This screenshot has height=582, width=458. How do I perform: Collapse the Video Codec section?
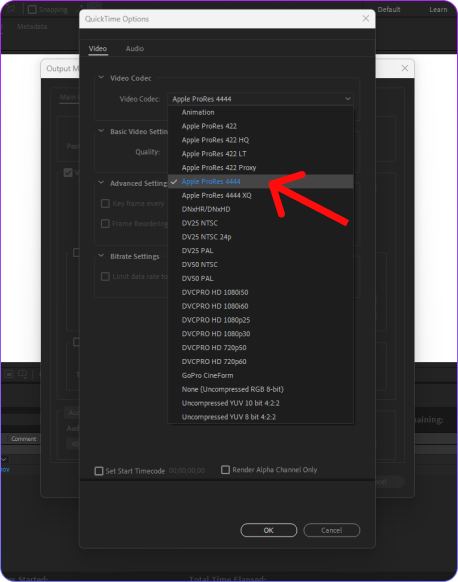click(101, 78)
